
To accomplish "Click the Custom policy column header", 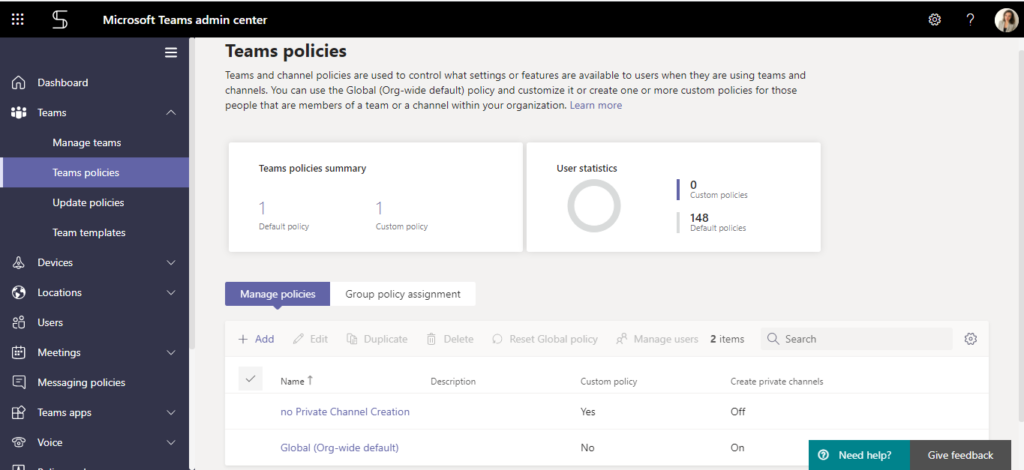I will pos(609,381).
